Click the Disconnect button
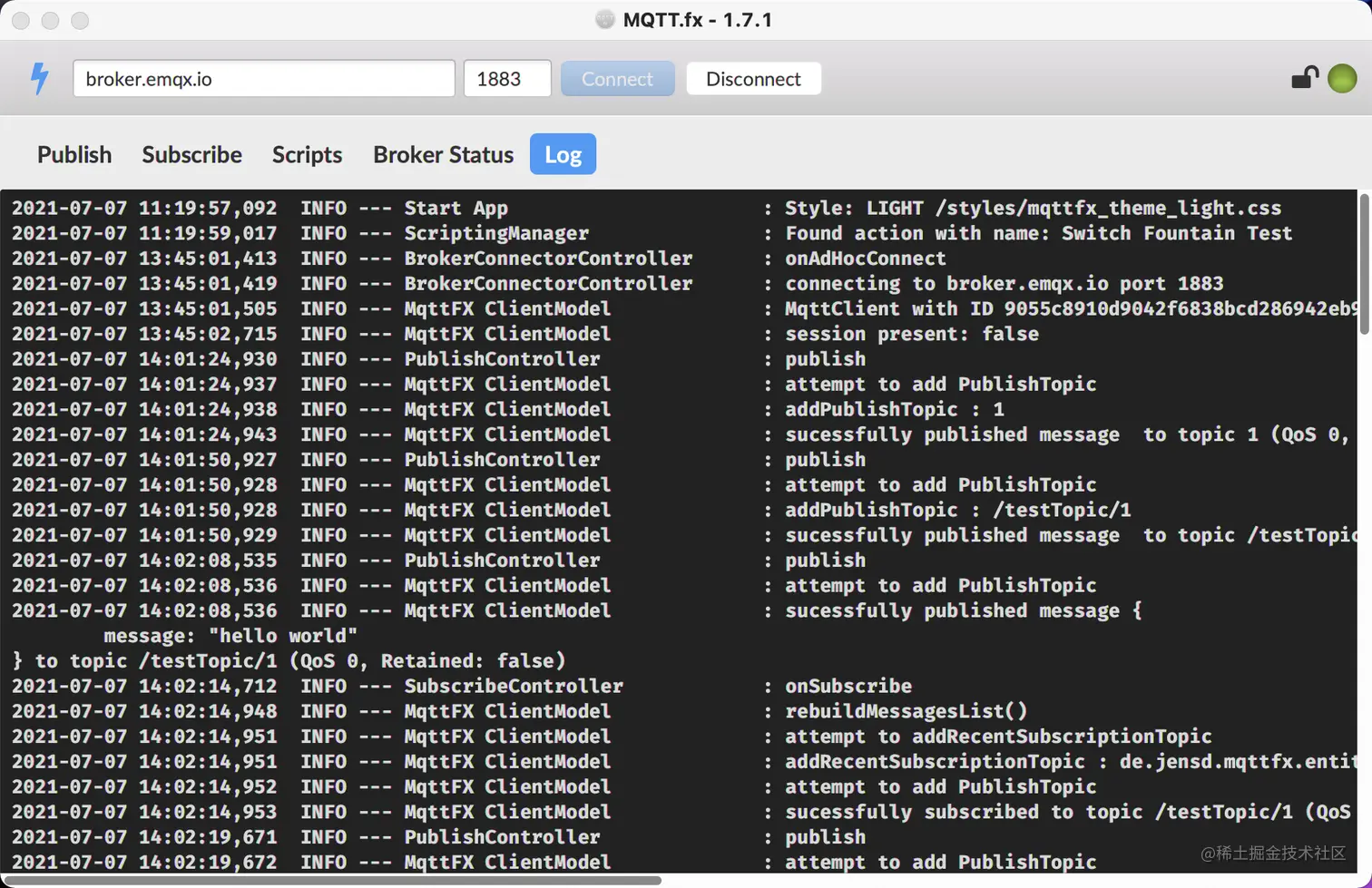The image size is (1372, 888). (753, 79)
